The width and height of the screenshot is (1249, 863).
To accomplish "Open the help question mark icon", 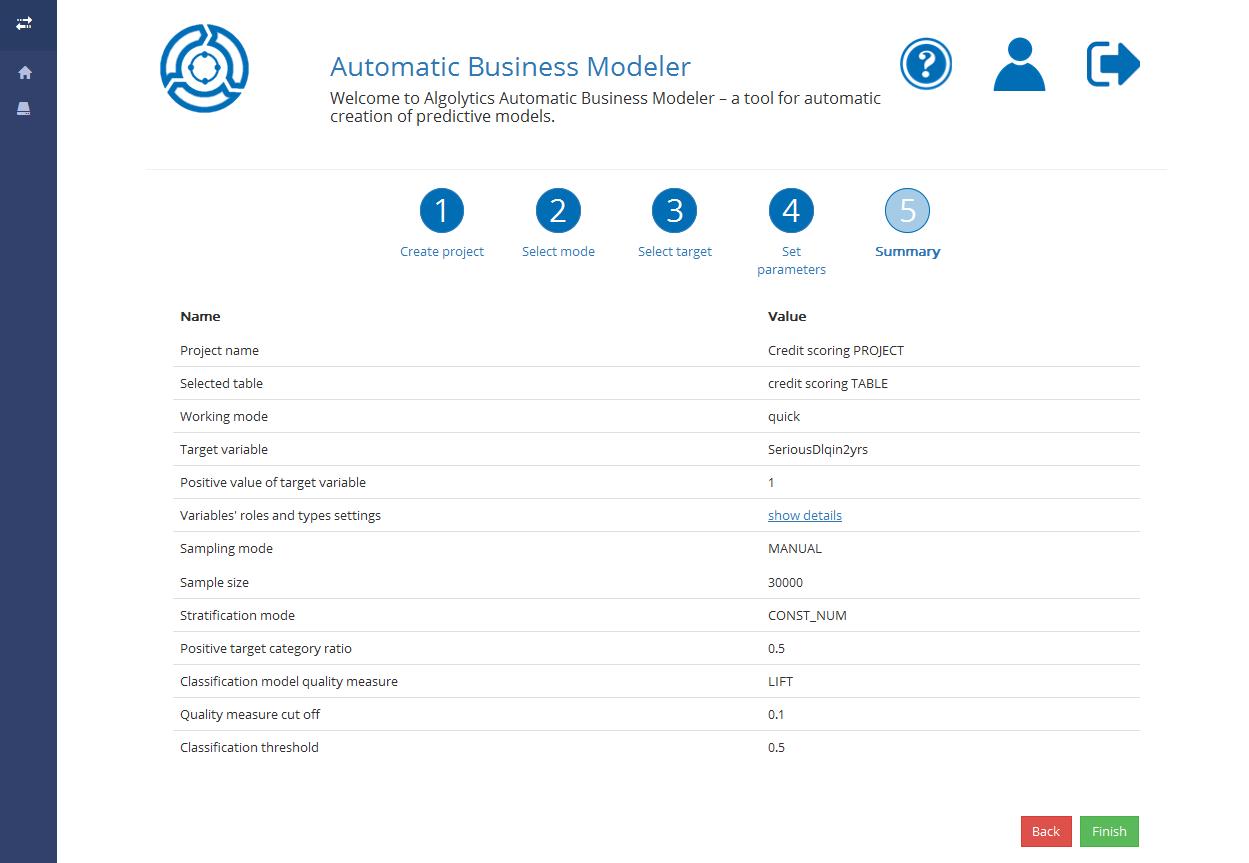I will pos(925,65).
